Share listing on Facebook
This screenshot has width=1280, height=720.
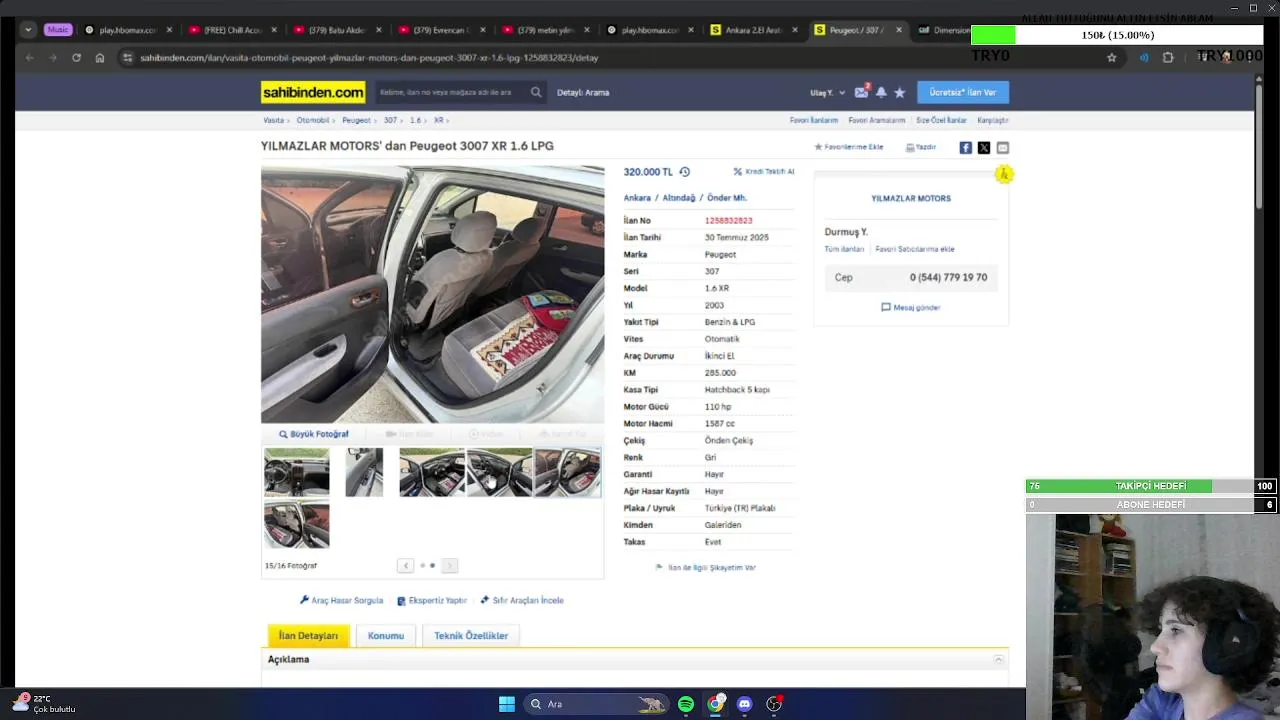pyautogui.click(x=965, y=147)
